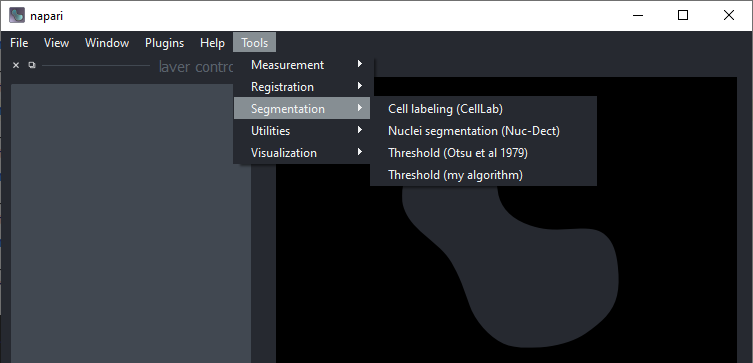753x363 pixels.
Task: Run Cell labeling (CellLab)
Action: 484,109
